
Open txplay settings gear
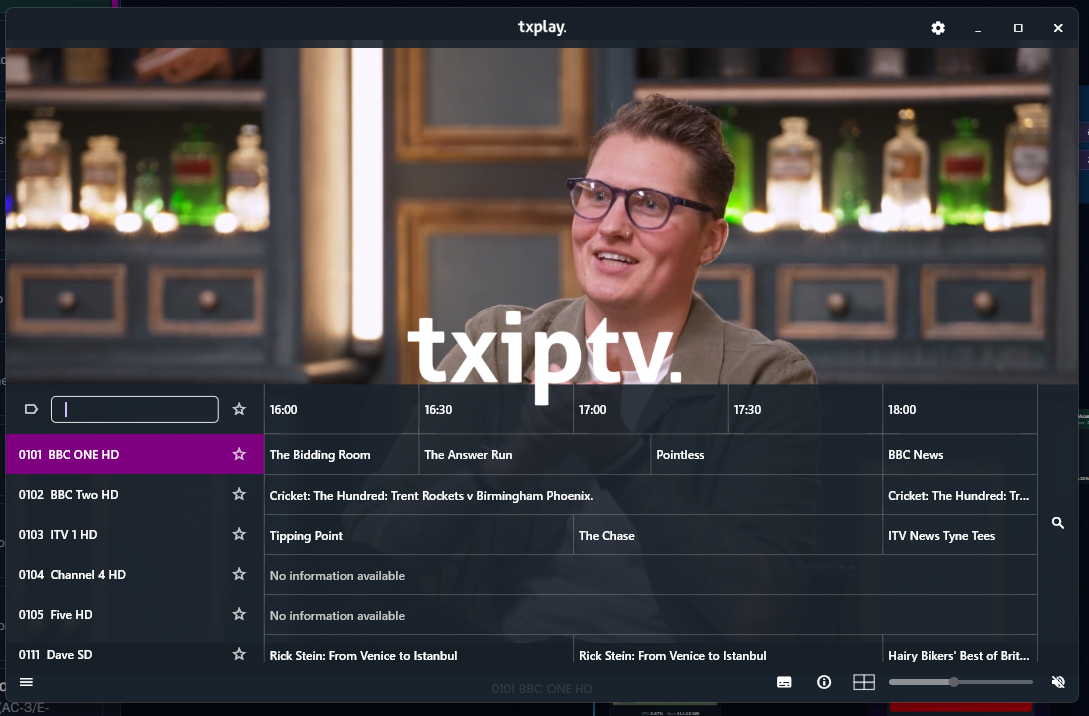[938, 28]
